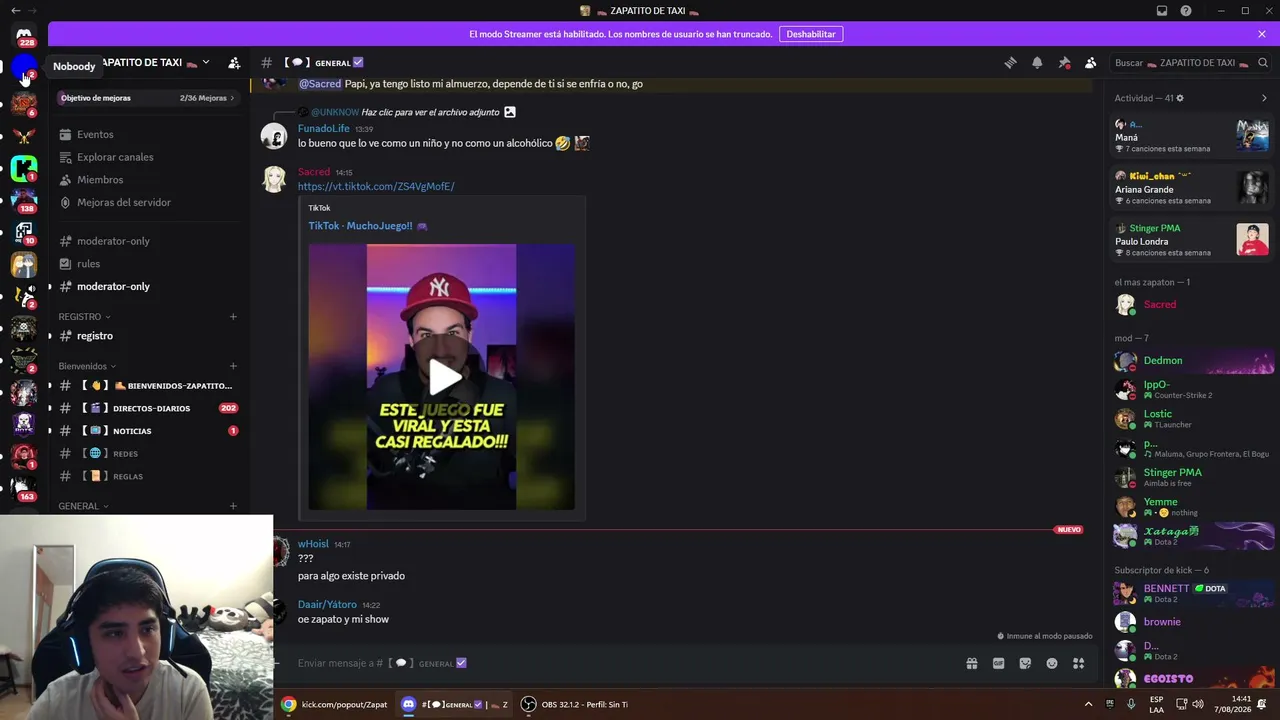Open server icon with 138 badge
Image resolution: width=1280 pixels, height=720 pixels.
(24, 200)
